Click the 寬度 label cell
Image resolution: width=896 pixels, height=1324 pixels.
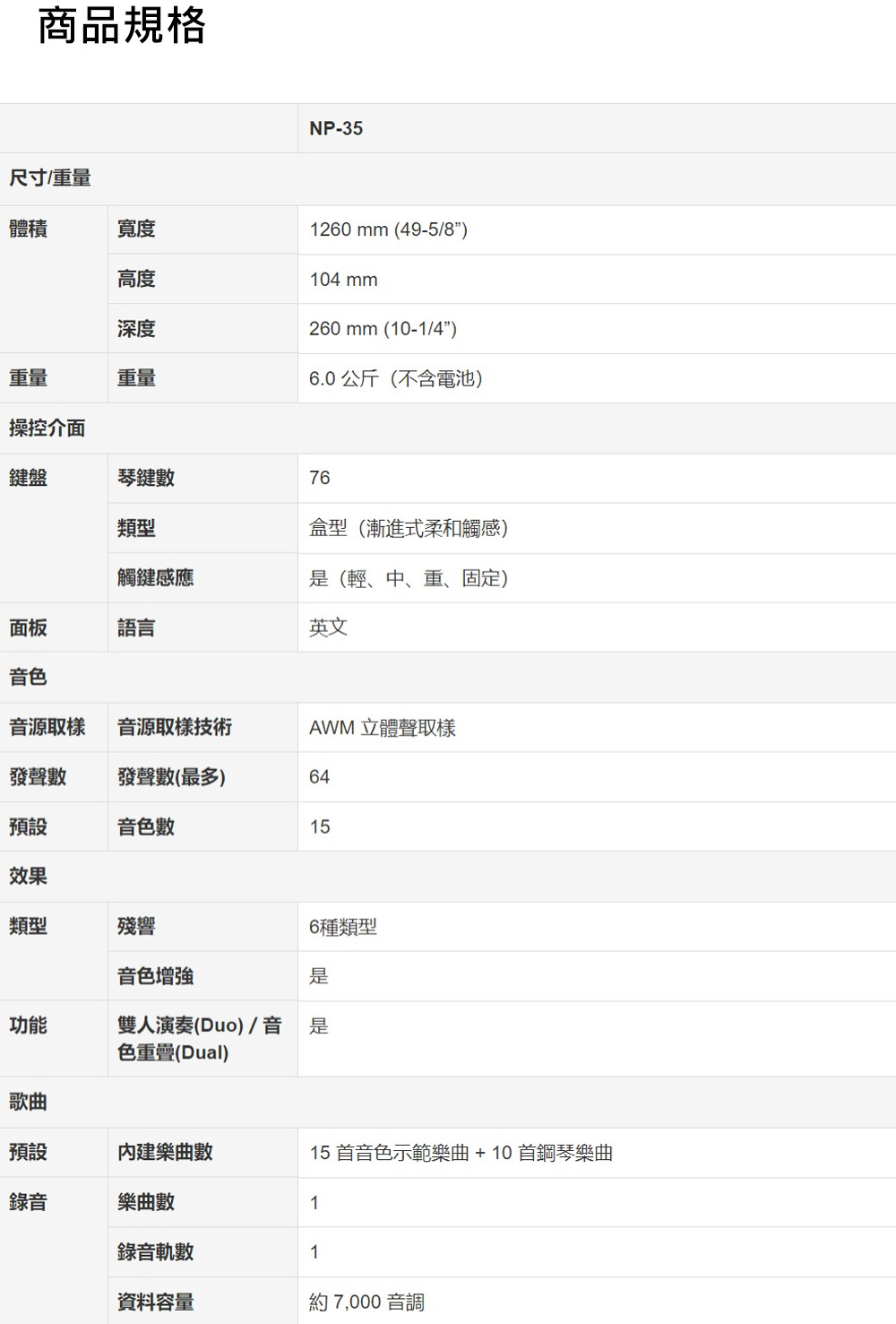pyautogui.click(x=202, y=229)
